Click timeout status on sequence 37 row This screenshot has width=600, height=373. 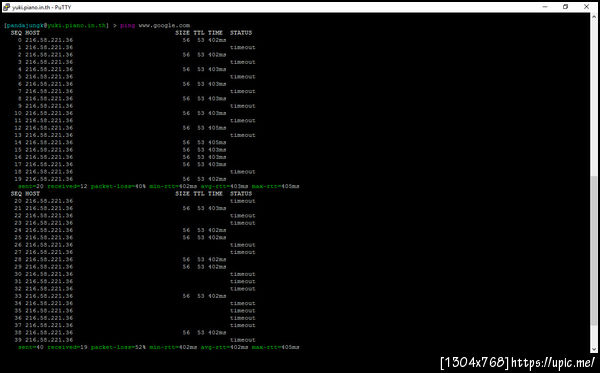pyautogui.click(x=243, y=325)
